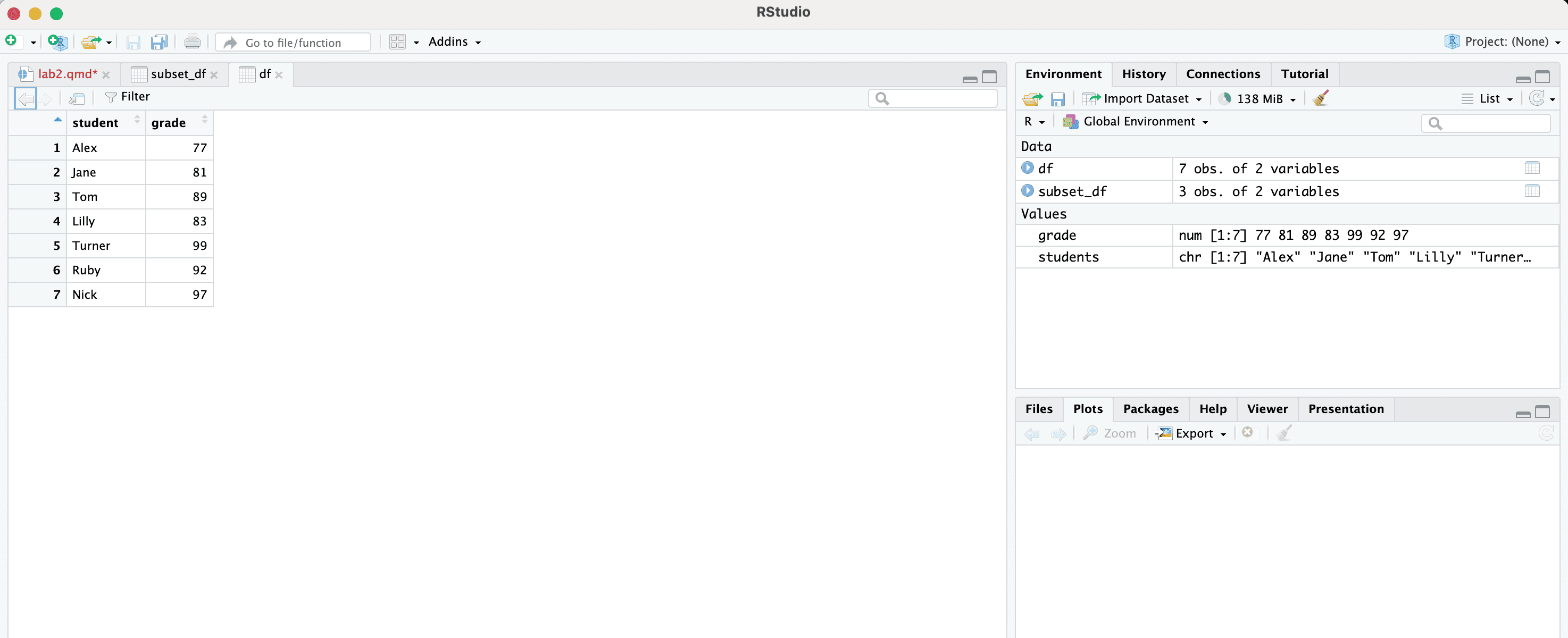Click the show in new window icon
The image size is (1568, 638).
tap(77, 98)
